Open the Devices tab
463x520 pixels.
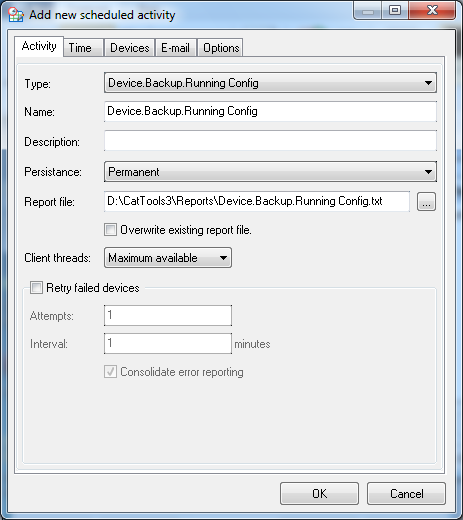point(129,48)
